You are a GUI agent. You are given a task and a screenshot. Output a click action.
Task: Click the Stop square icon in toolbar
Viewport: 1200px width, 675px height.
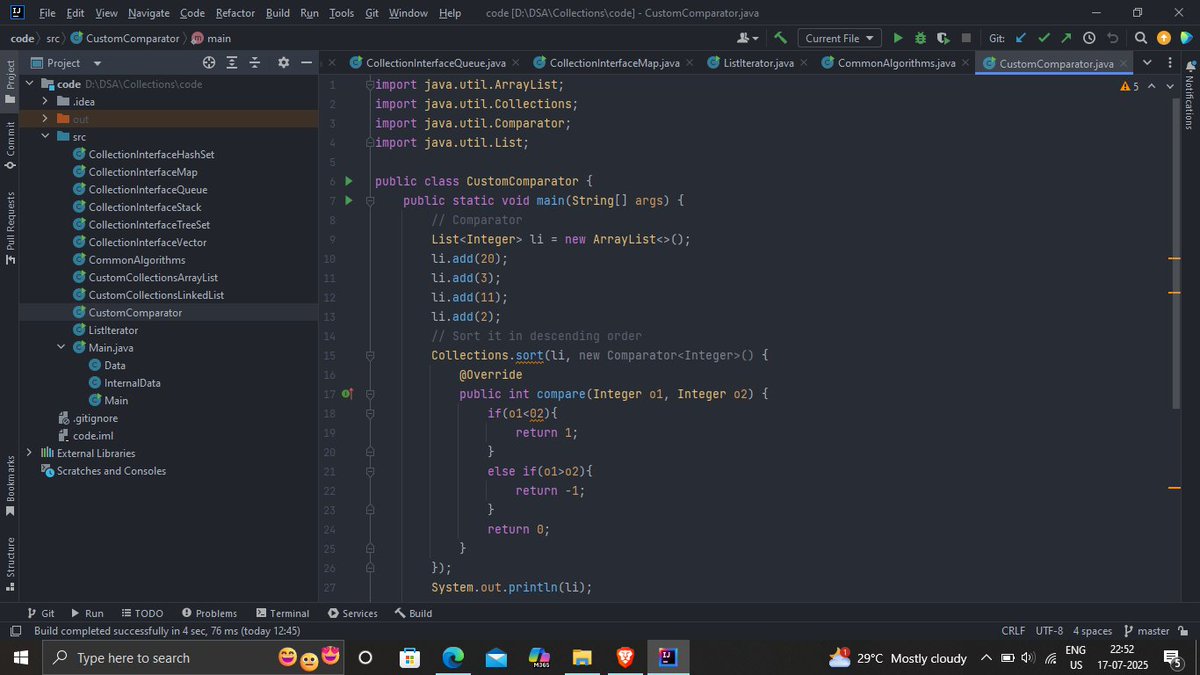966,38
